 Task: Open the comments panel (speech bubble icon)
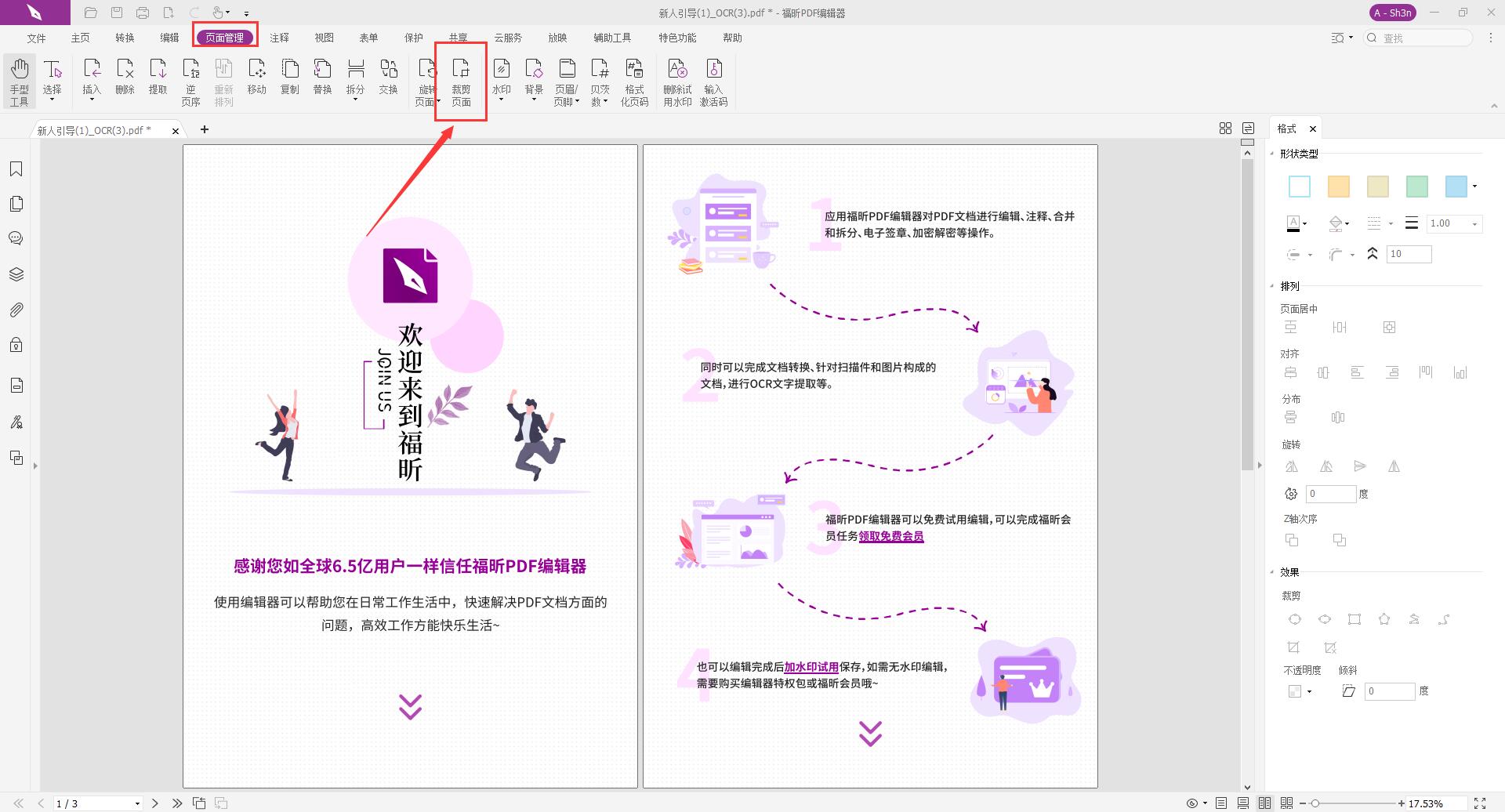16,238
